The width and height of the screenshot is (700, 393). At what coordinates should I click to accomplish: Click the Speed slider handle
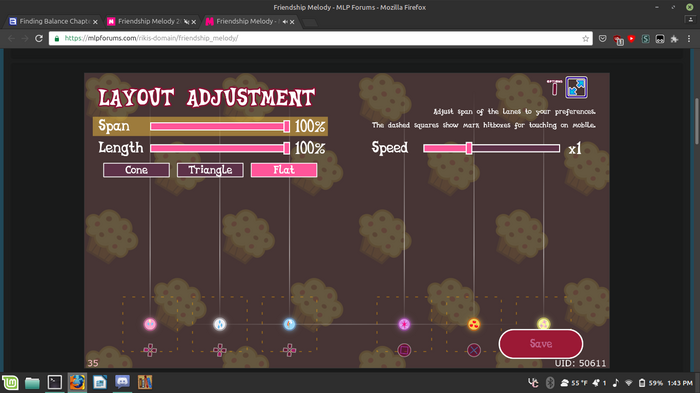[x=469, y=148]
